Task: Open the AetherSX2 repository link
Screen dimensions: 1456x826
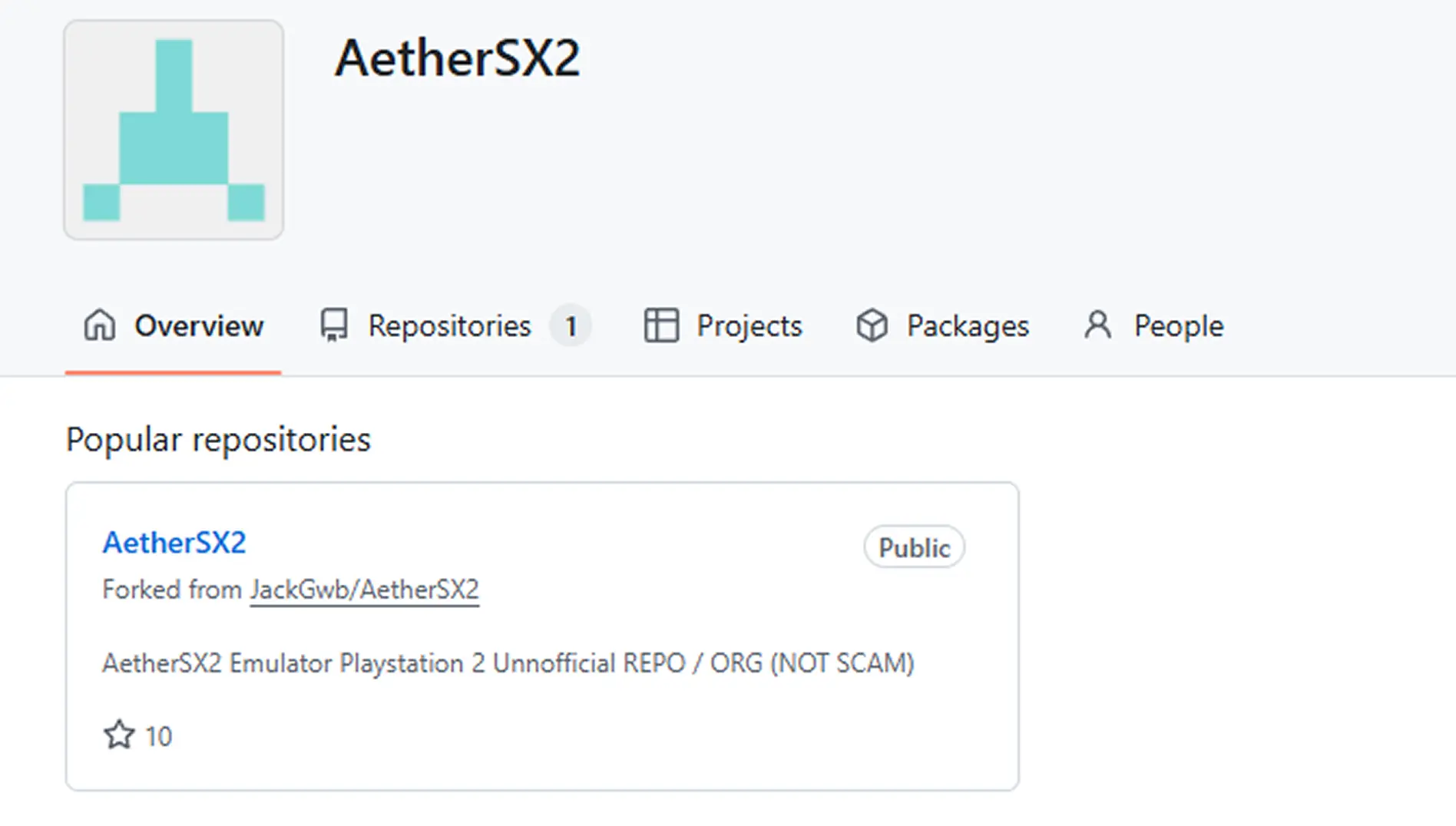Action: [174, 543]
